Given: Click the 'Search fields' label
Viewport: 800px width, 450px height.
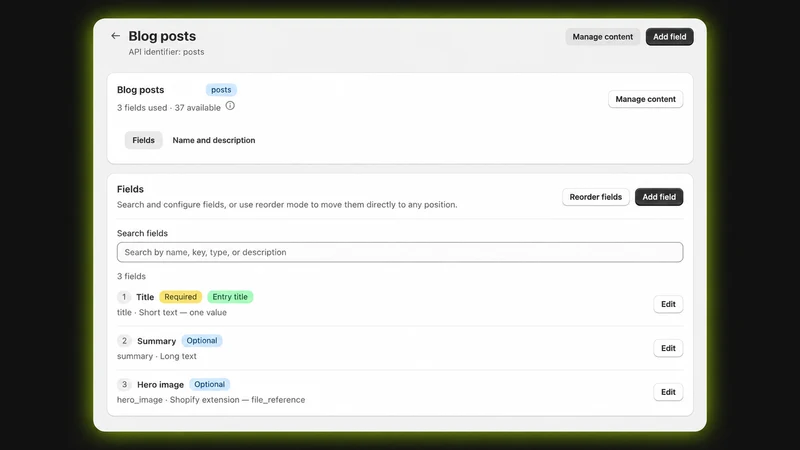Looking at the screenshot, I should click(142, 233).
